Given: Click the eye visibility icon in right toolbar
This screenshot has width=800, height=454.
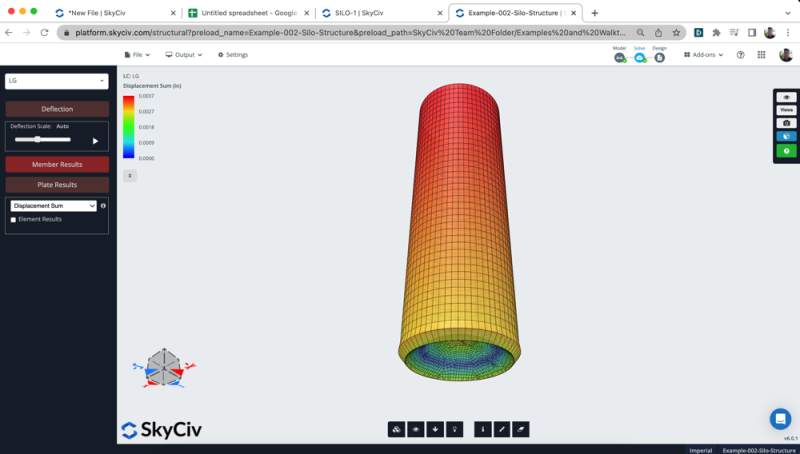Looking at the screenshot, I should 786,97.
